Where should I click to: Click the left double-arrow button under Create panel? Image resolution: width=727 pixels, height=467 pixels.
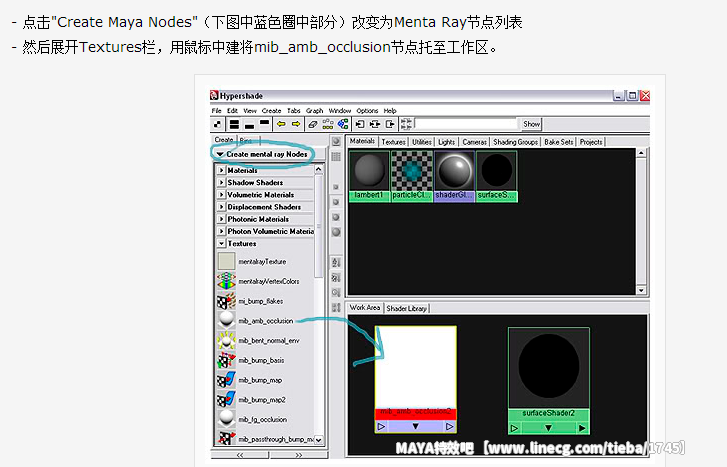[240, 455]
